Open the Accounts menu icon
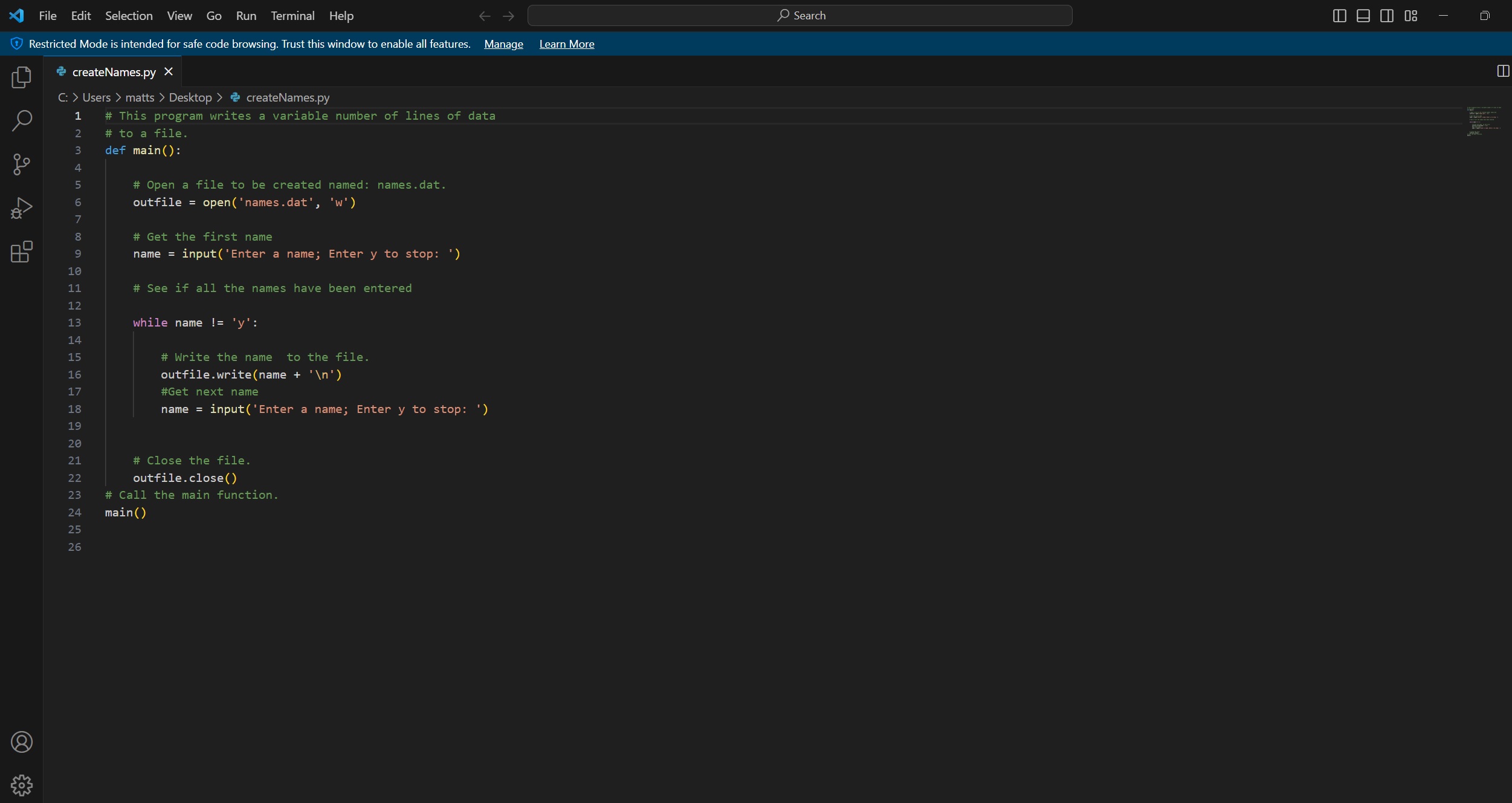Image resolution: width=1512 pixels, height=803 pixels. coord(22,742)
